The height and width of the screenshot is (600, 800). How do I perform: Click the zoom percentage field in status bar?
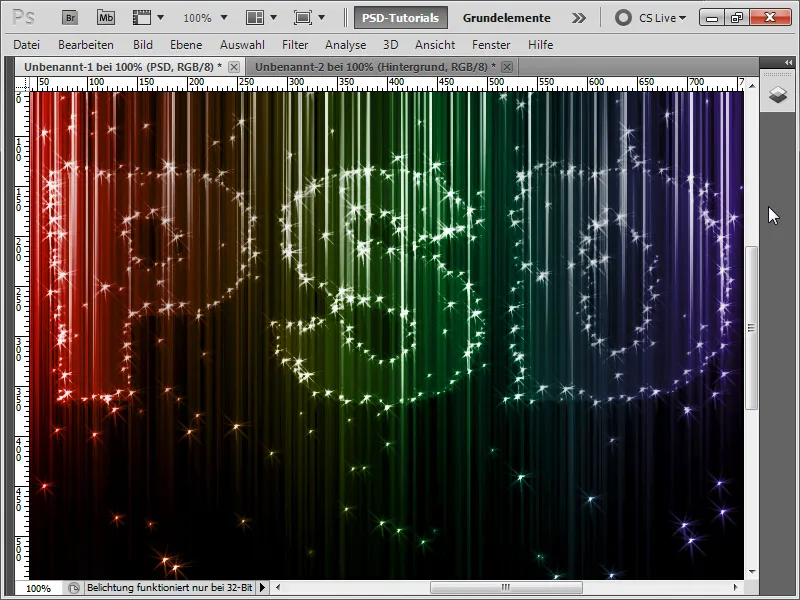(x=39, y=588)
